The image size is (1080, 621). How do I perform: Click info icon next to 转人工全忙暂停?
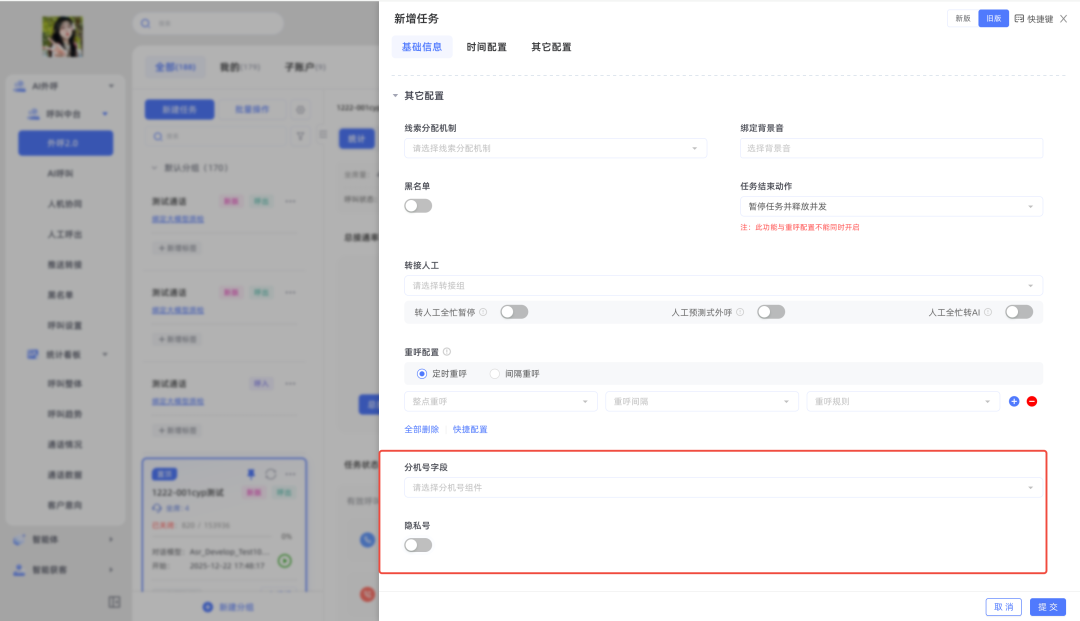[x=483, y=312]
